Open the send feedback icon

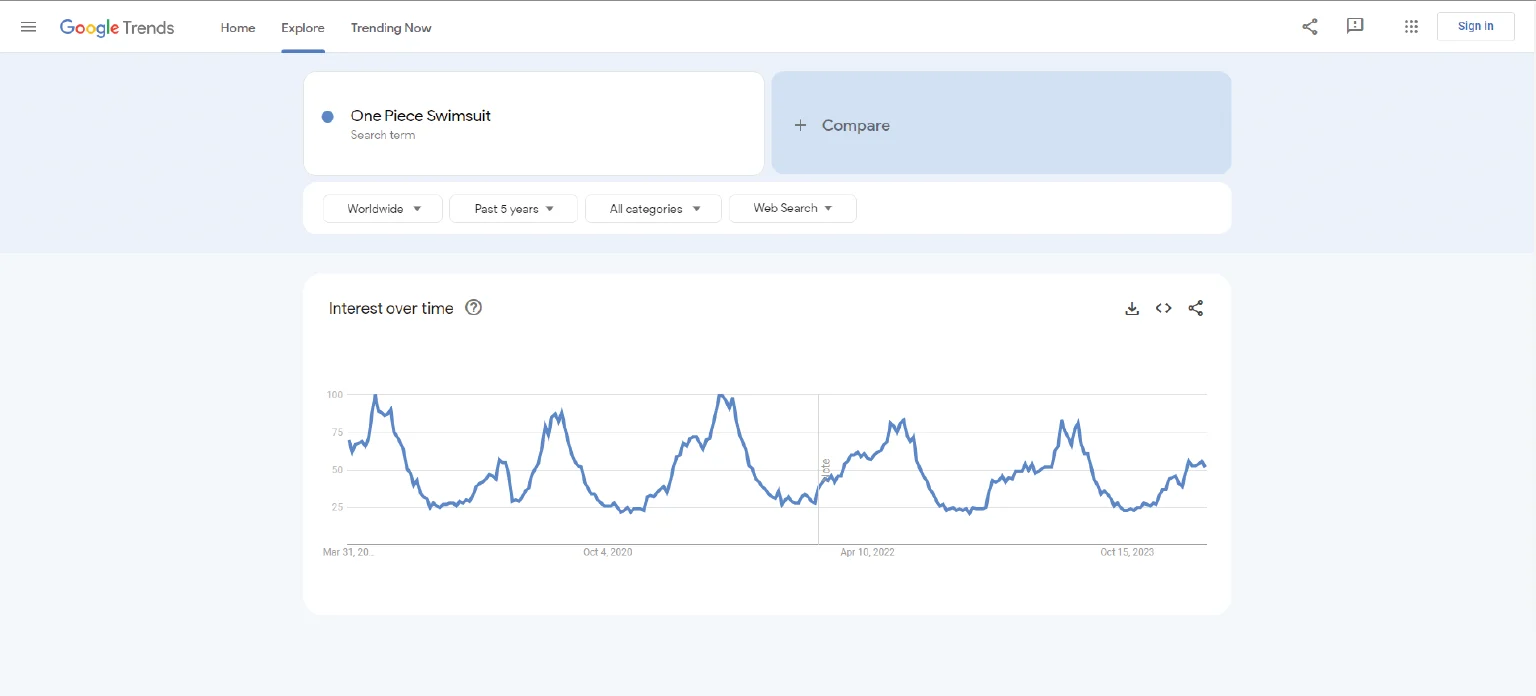pos(1355,27)
